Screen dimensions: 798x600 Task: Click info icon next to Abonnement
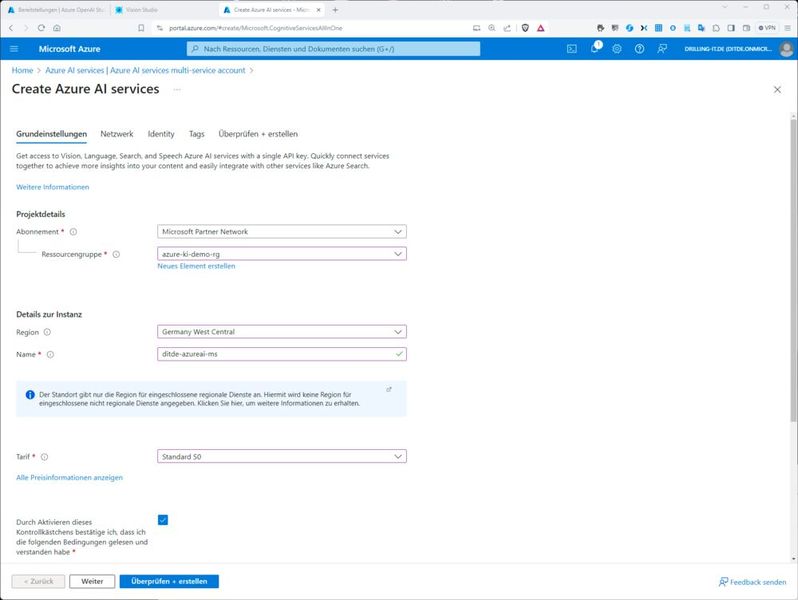pyautogui.click(x=73, y=232)
